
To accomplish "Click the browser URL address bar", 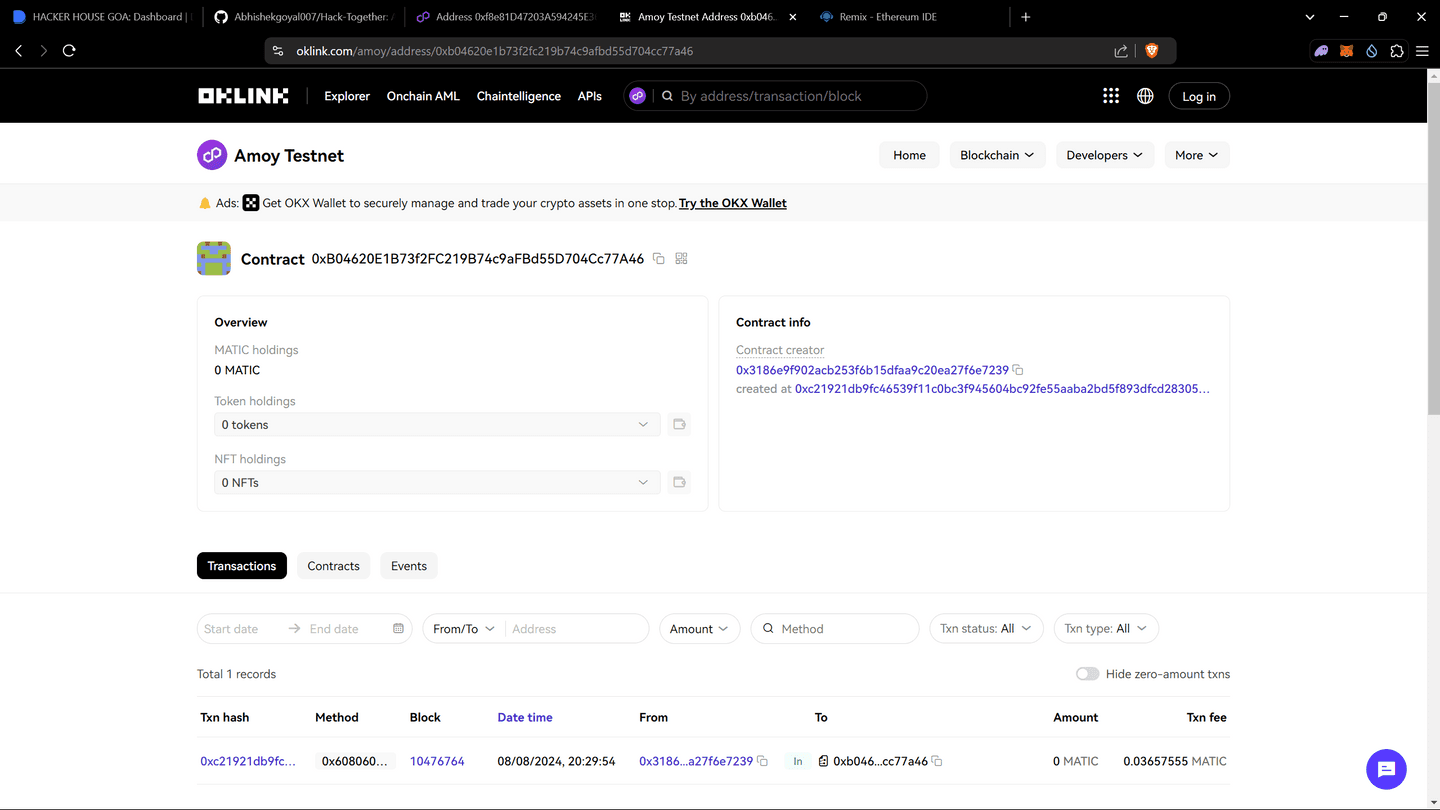I will [x=700, y=50].
